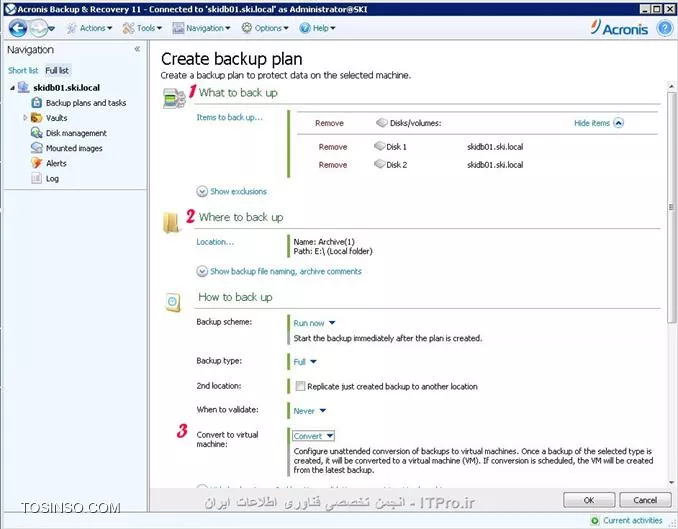Click the Location link
This screenshot has width=678, height=529.
tap(215, 242)
